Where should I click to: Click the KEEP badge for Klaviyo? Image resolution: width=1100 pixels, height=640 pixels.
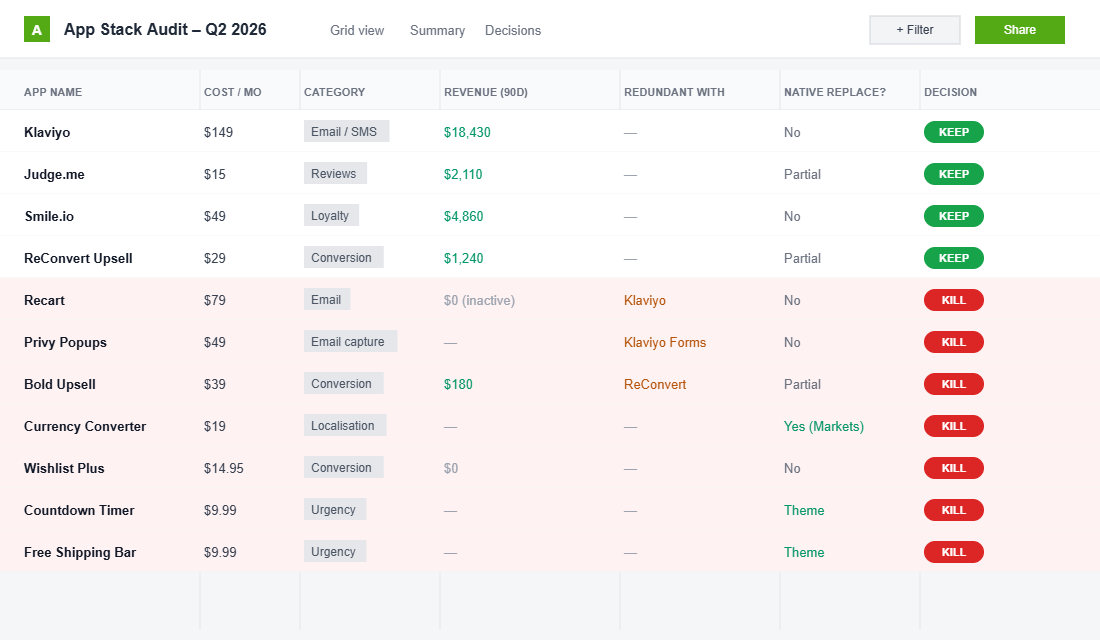953,132
